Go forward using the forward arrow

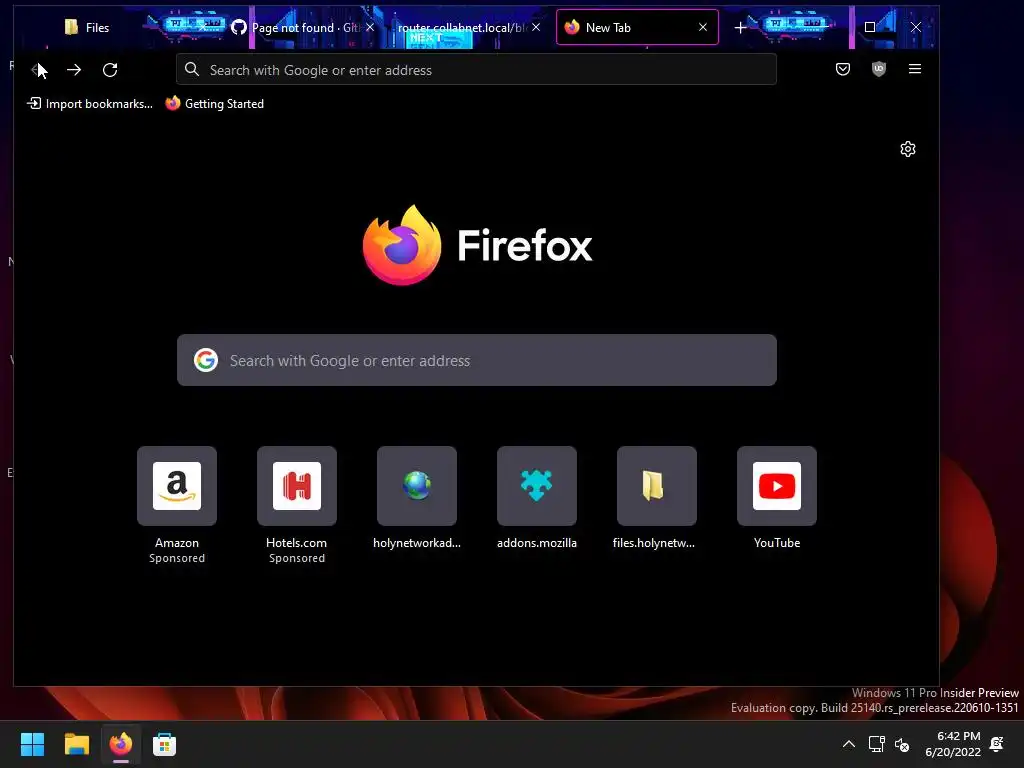click(74, 70)
